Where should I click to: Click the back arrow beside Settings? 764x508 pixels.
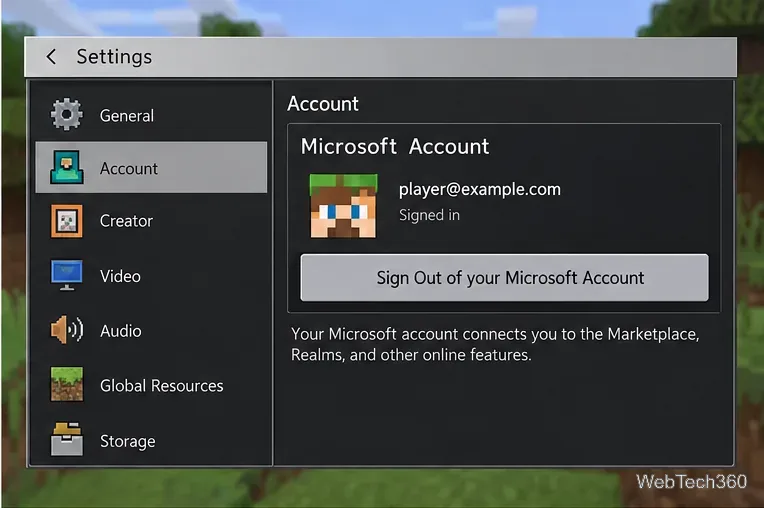point(51,56)
